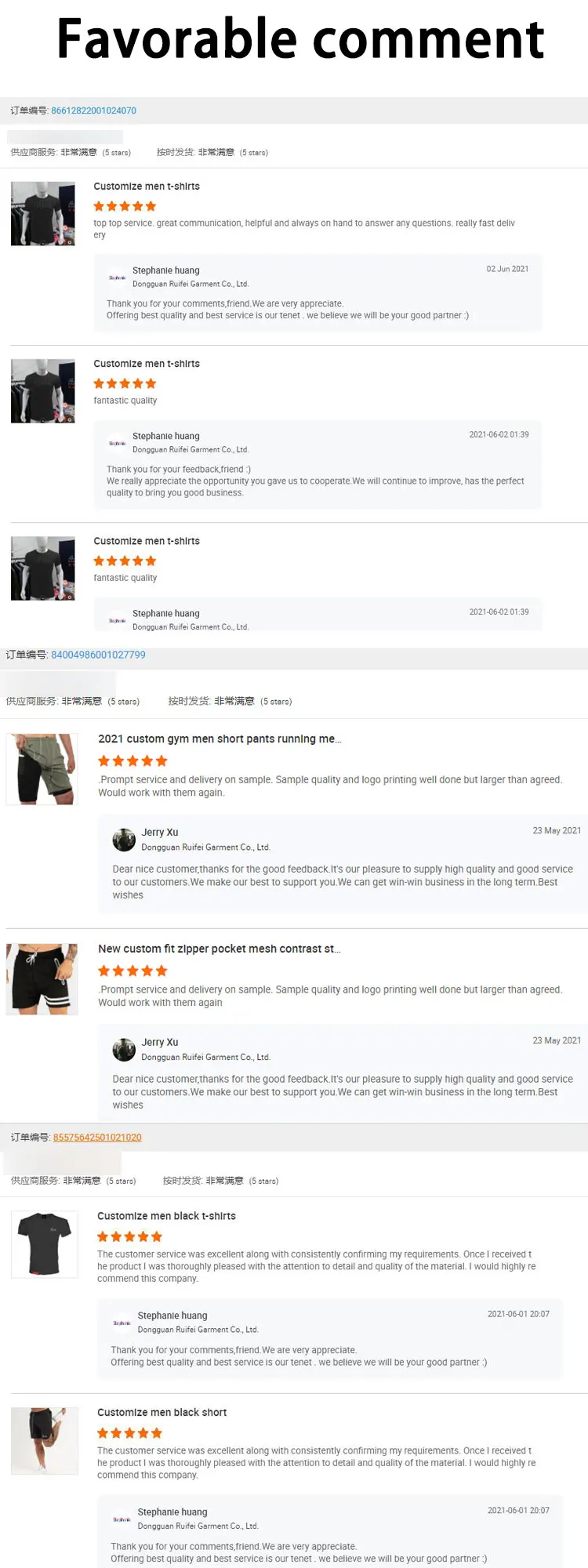Viewport: 588px width, 1568px height.
Task: Click star rating under Customize men black short
Action: click(x=129, y=1433)
